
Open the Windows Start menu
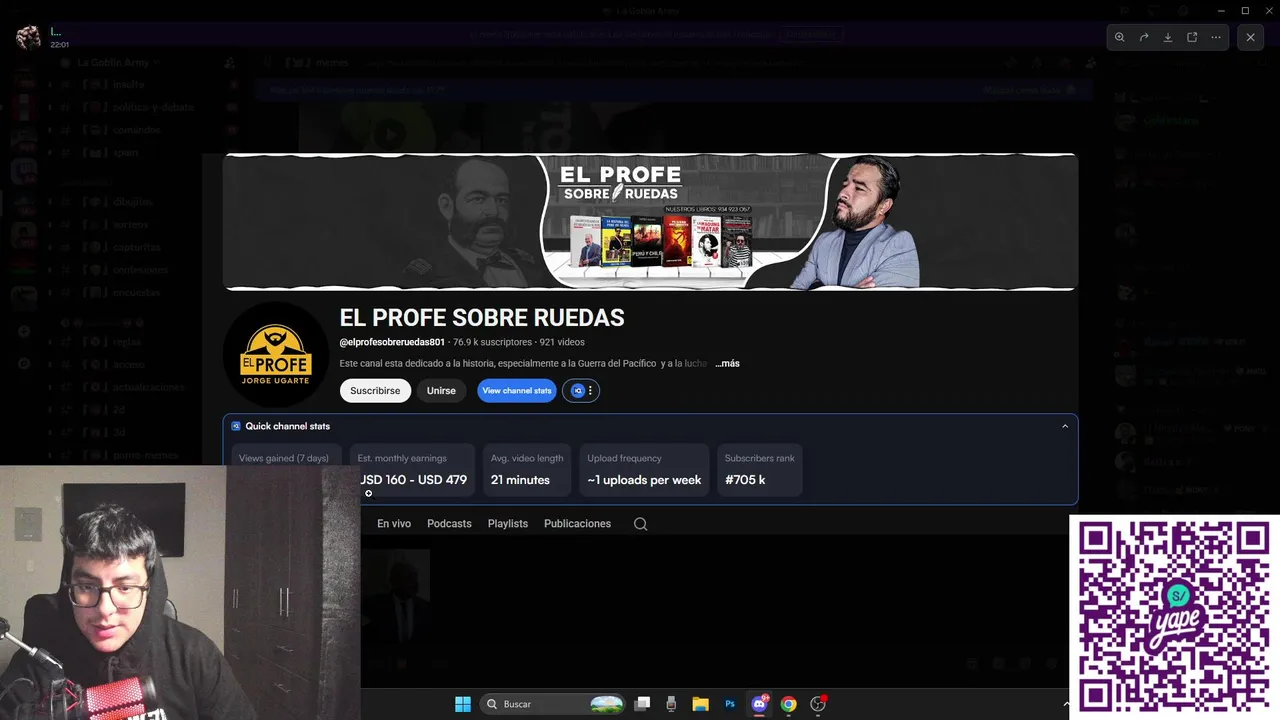[463, 704]
